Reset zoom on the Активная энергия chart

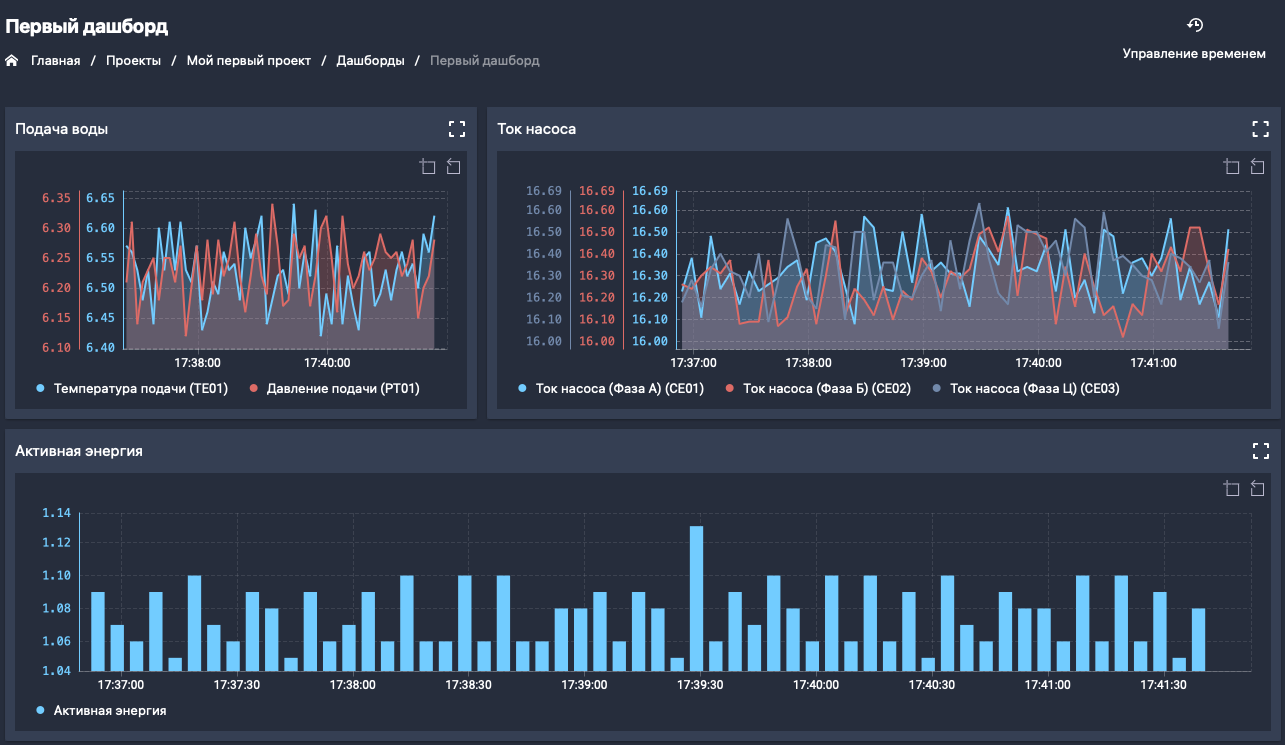point(1257,489)
